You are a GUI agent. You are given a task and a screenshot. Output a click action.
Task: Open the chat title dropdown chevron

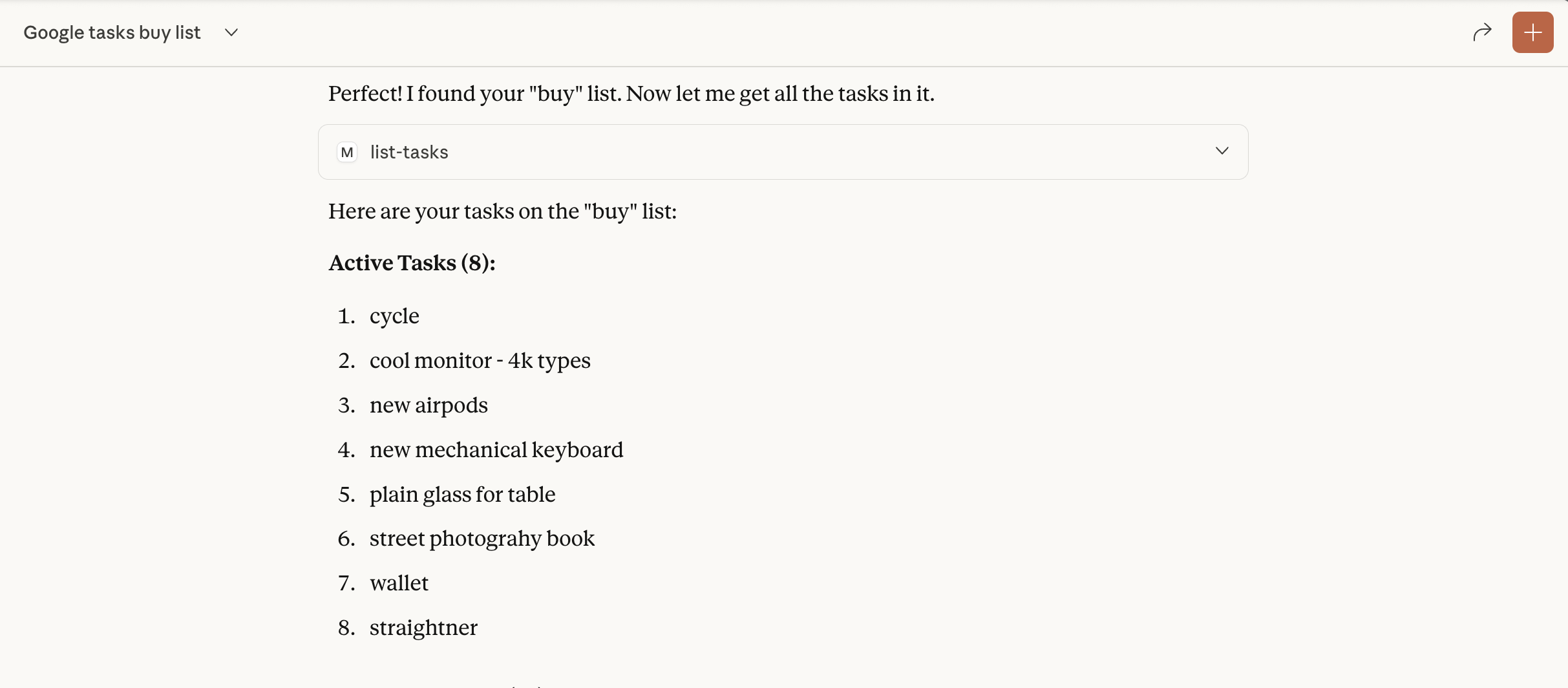(x=231, y=32)
